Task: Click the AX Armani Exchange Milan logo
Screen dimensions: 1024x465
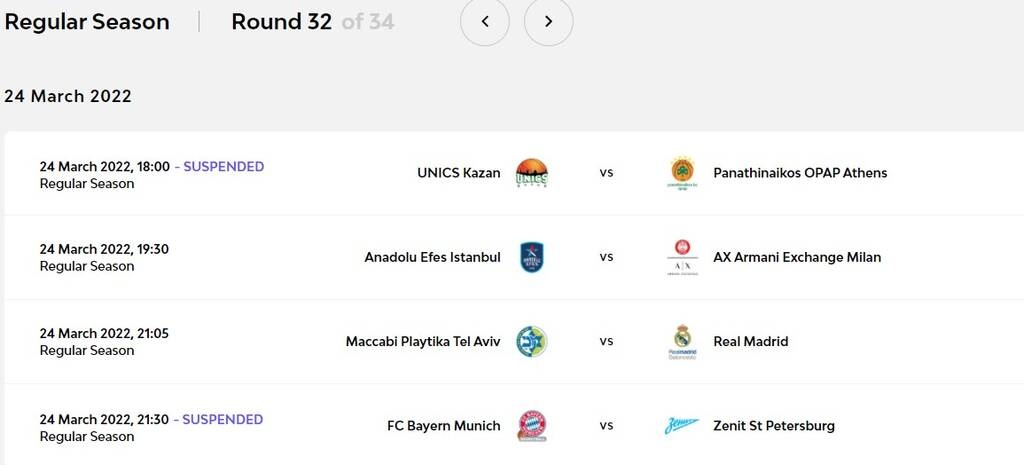Action: [x=682, y=257]
